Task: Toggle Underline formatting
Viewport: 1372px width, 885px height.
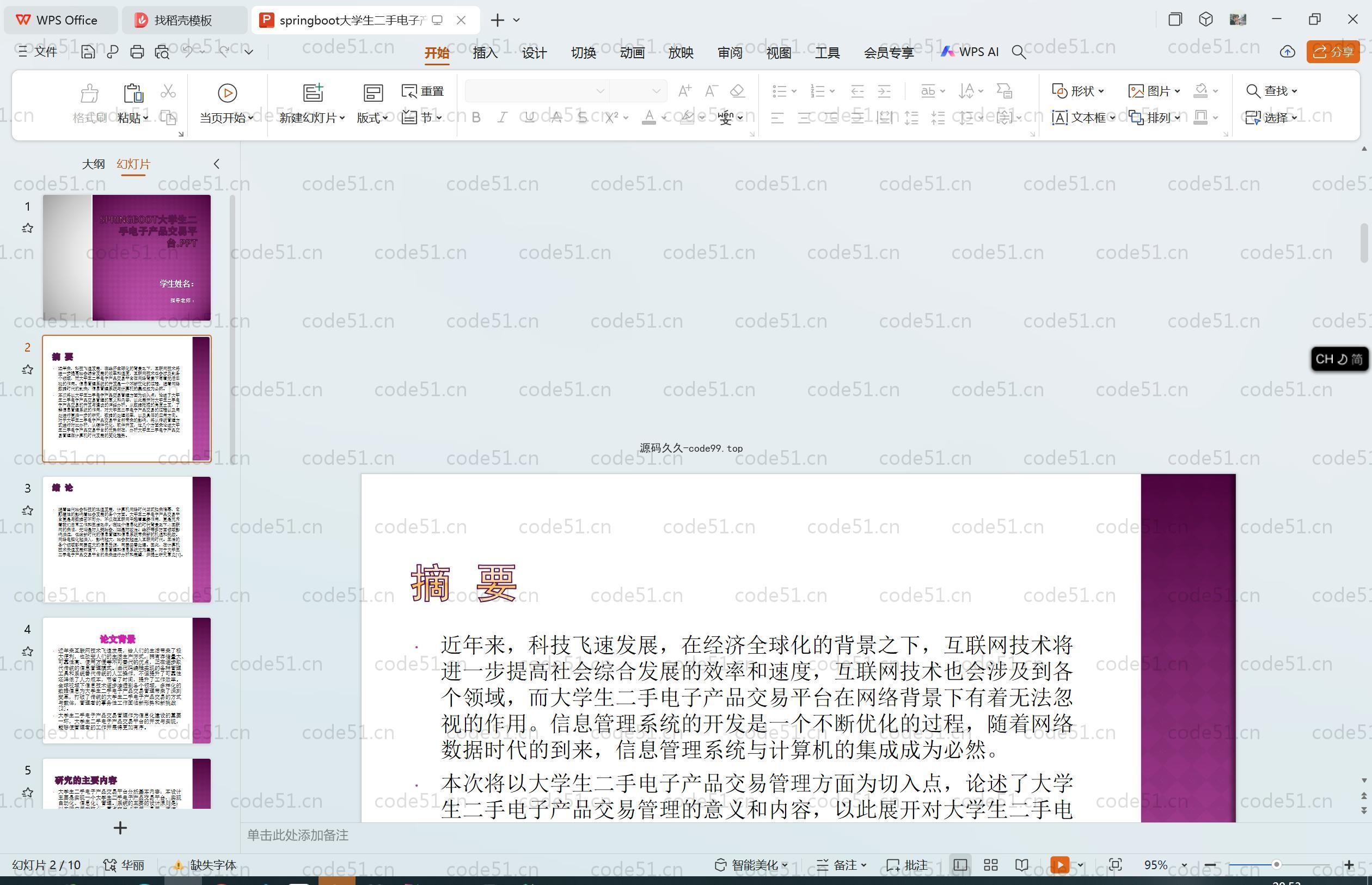Action: 529,118
